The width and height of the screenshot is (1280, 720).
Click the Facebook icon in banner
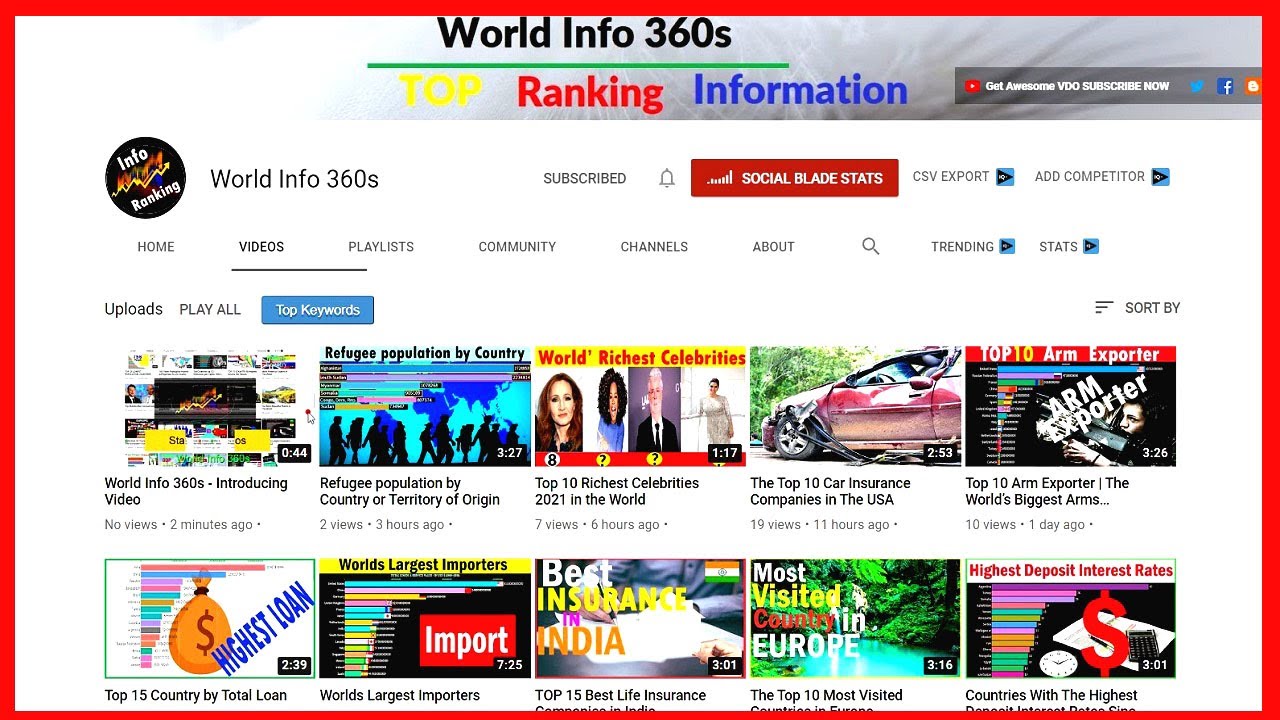click(x=1225, y=86)
